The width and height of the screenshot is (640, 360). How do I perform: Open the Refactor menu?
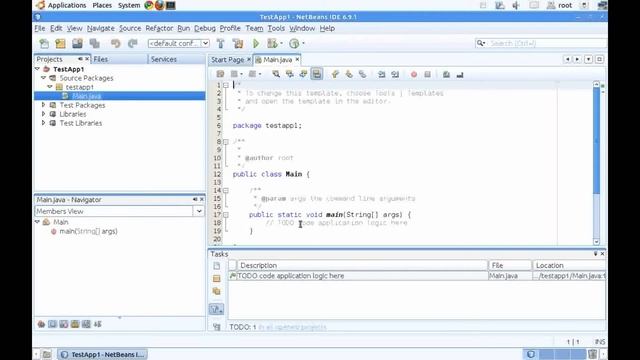(x=159, y=28)
